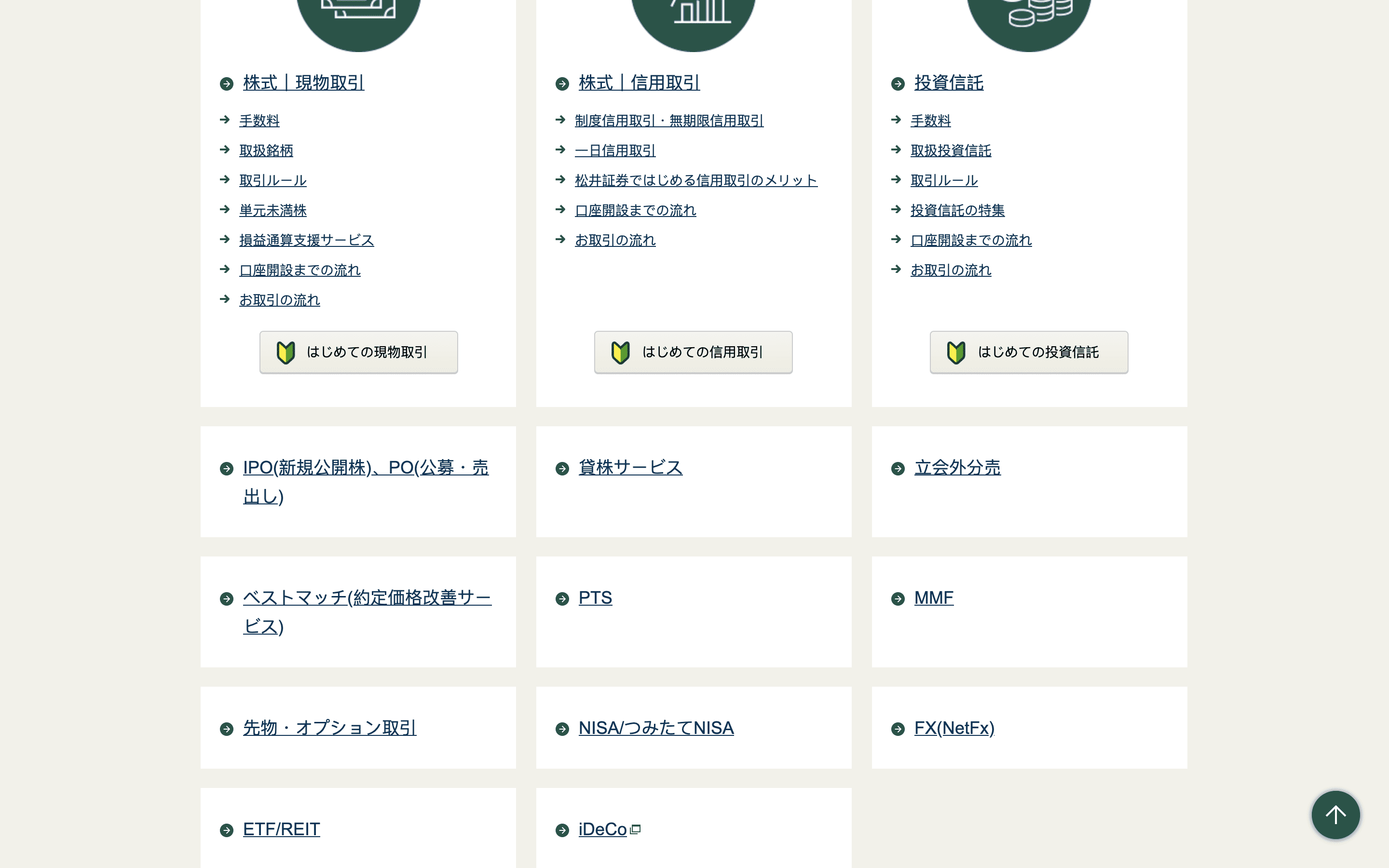Open はじめての現物取引 button
This screenshot has height=868, width=1389.
(x=359, y=352)
